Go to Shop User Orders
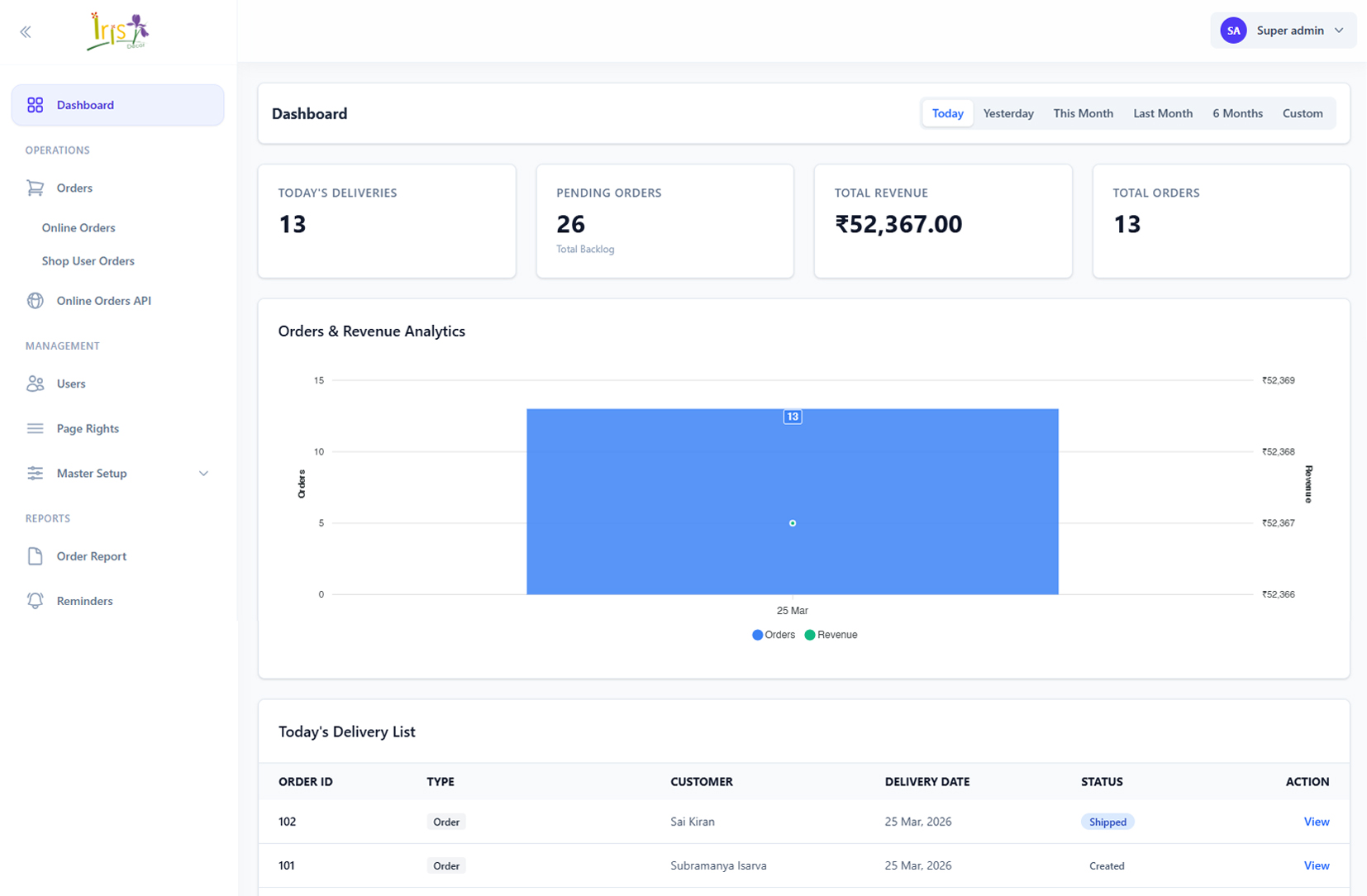 coord(88,261)
